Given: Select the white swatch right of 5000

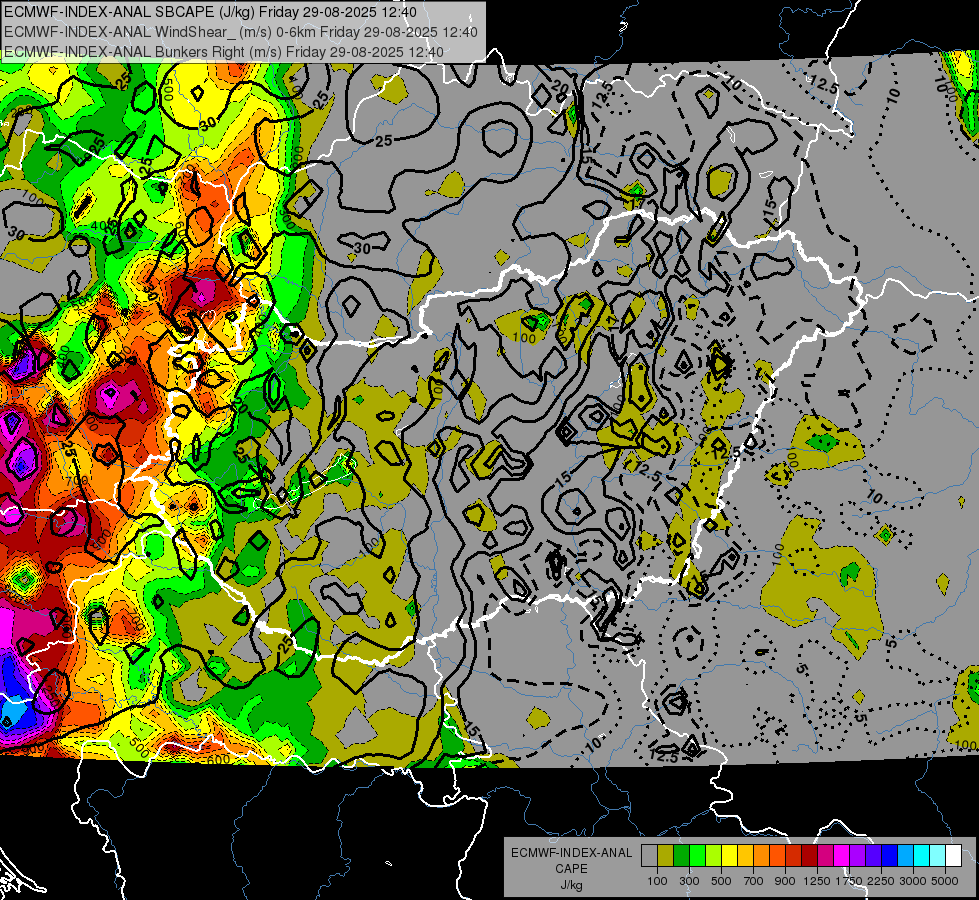Looking at the screenshot, I should tap(953, 856).
